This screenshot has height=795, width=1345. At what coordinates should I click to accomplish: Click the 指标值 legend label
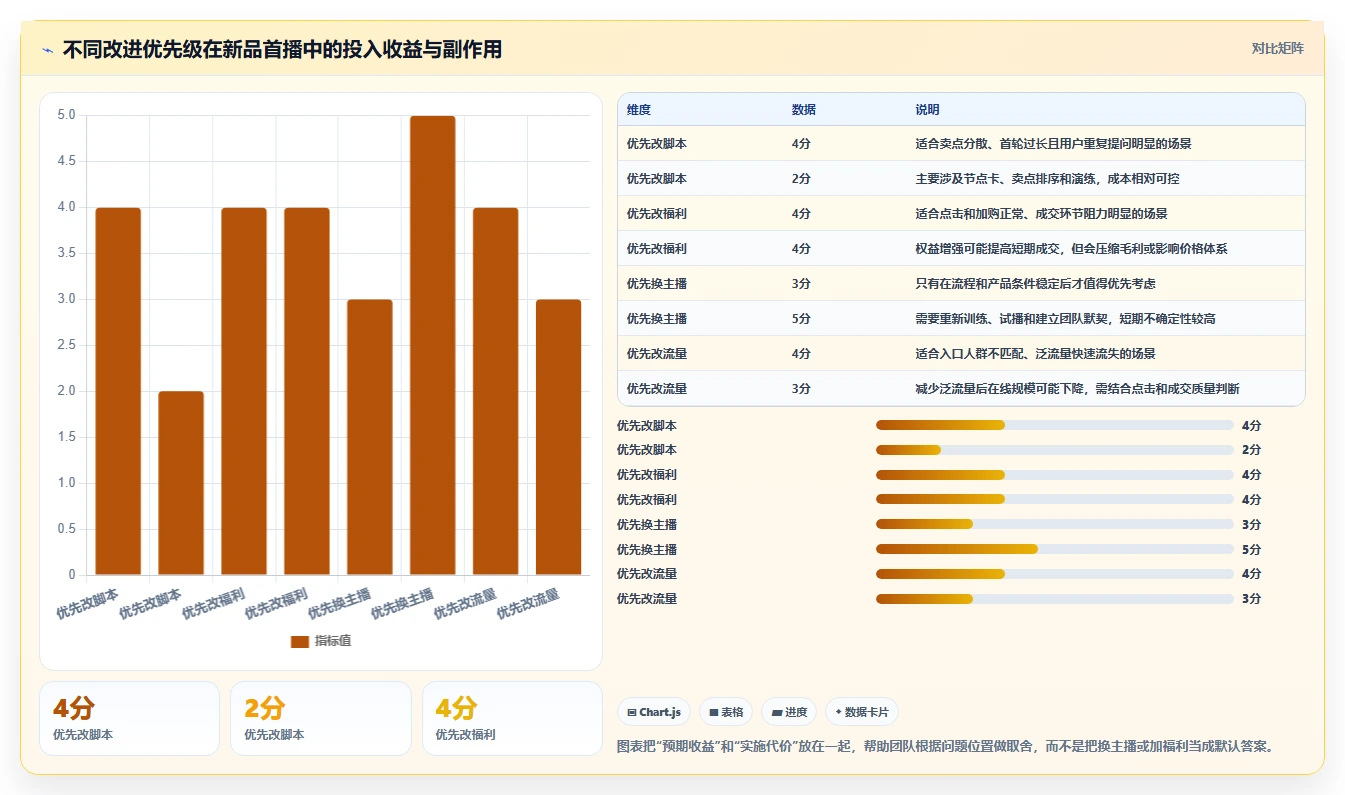[333, 641]
